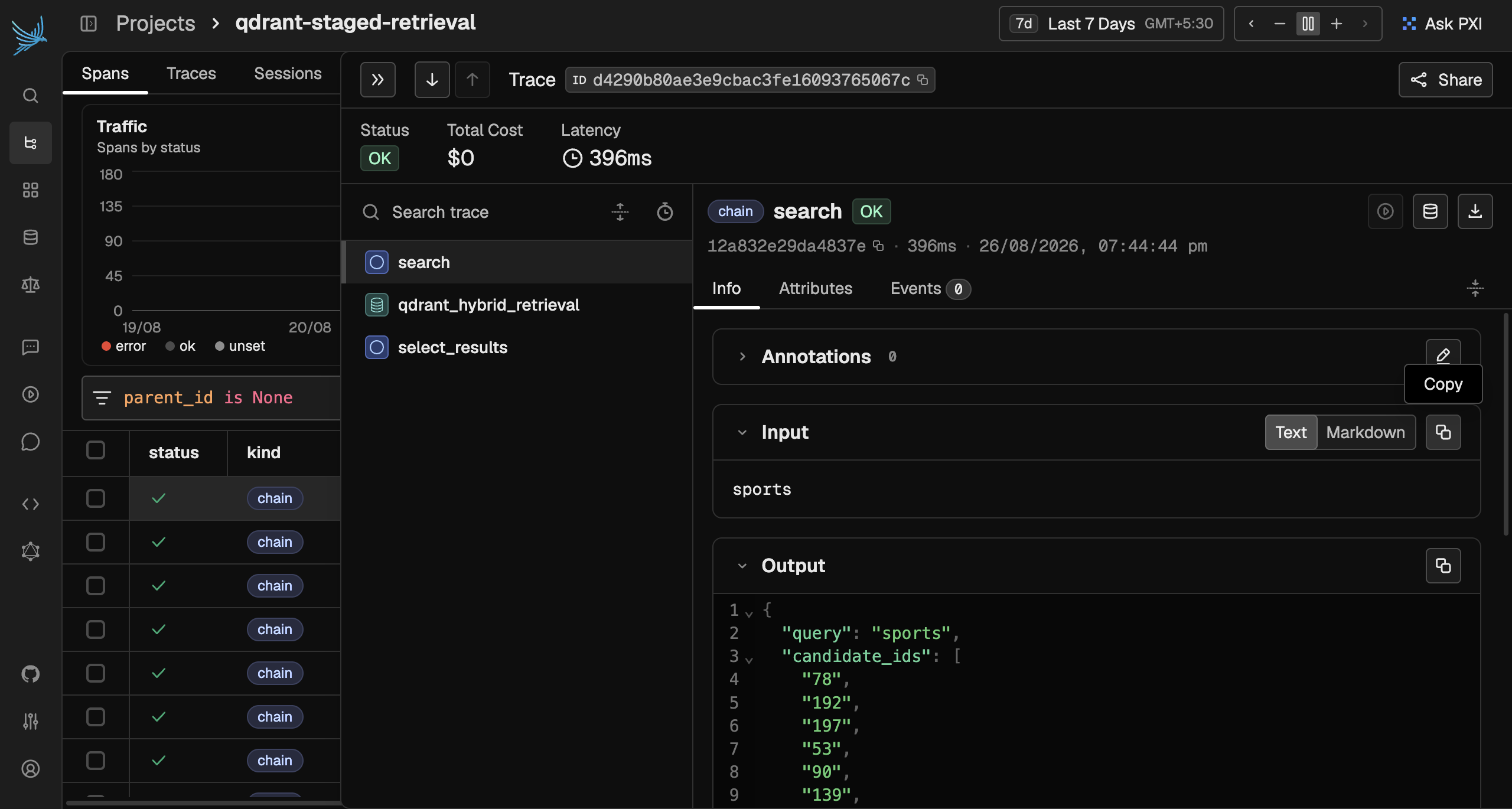
Task: Download the span data
Action: [x=1475, y=211]
